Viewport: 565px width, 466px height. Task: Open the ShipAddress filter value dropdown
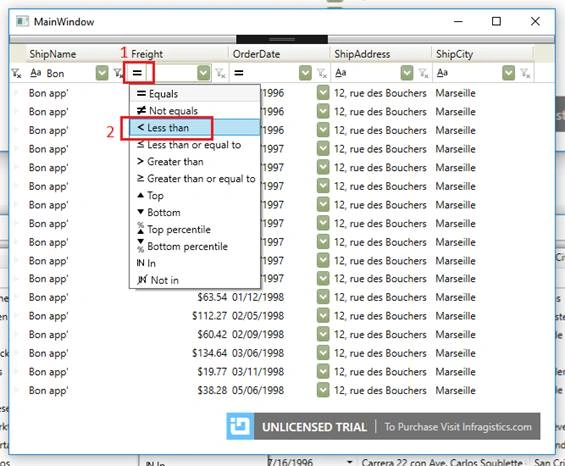(x=407, y=73)
